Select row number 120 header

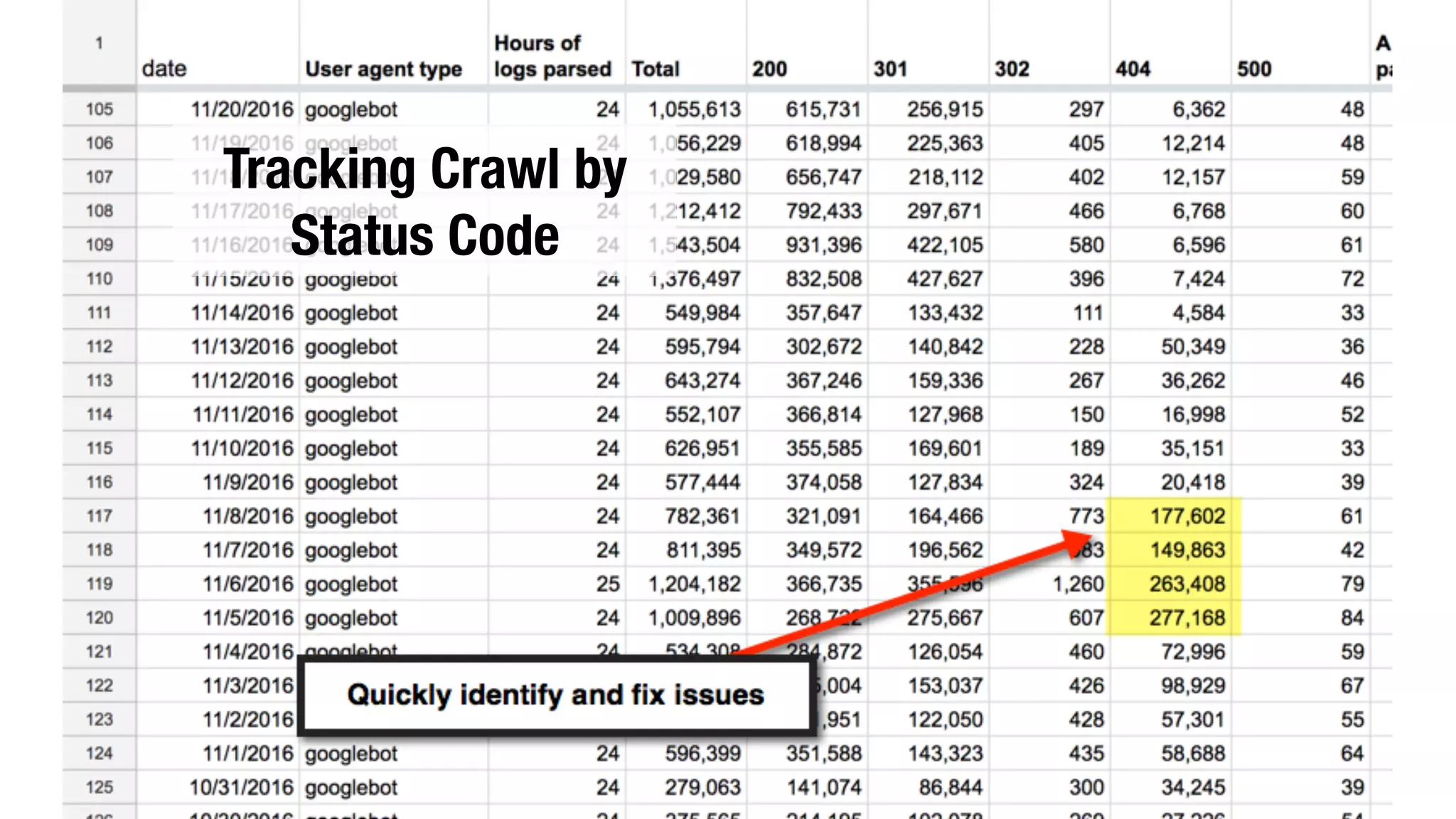[100, 618]
